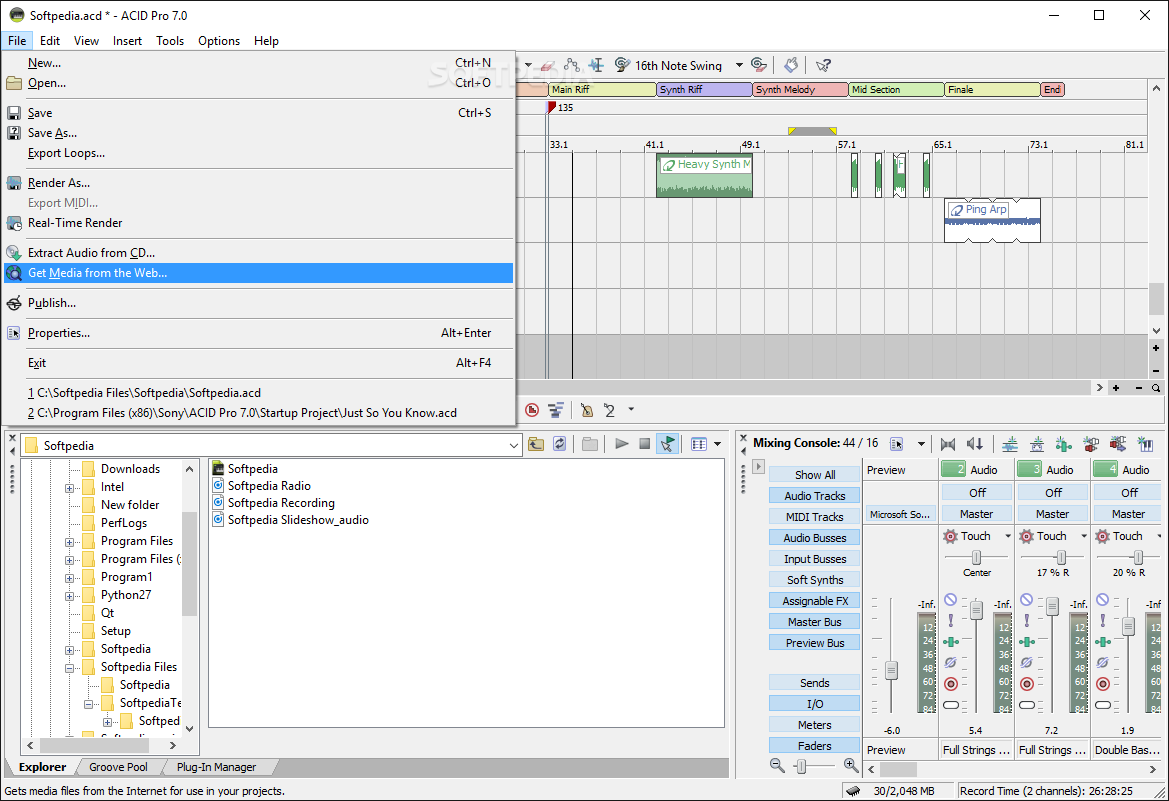
Task: Click the red record-style transport icon
Action: 532,410
